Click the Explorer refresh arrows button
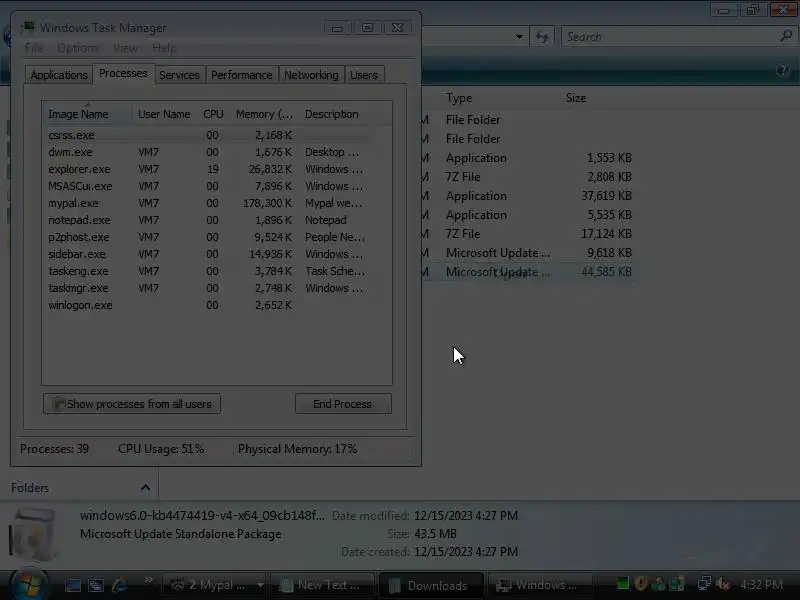The width and height of the screenshot is (800, 600). pyautogui.click(x=542, y=37)
